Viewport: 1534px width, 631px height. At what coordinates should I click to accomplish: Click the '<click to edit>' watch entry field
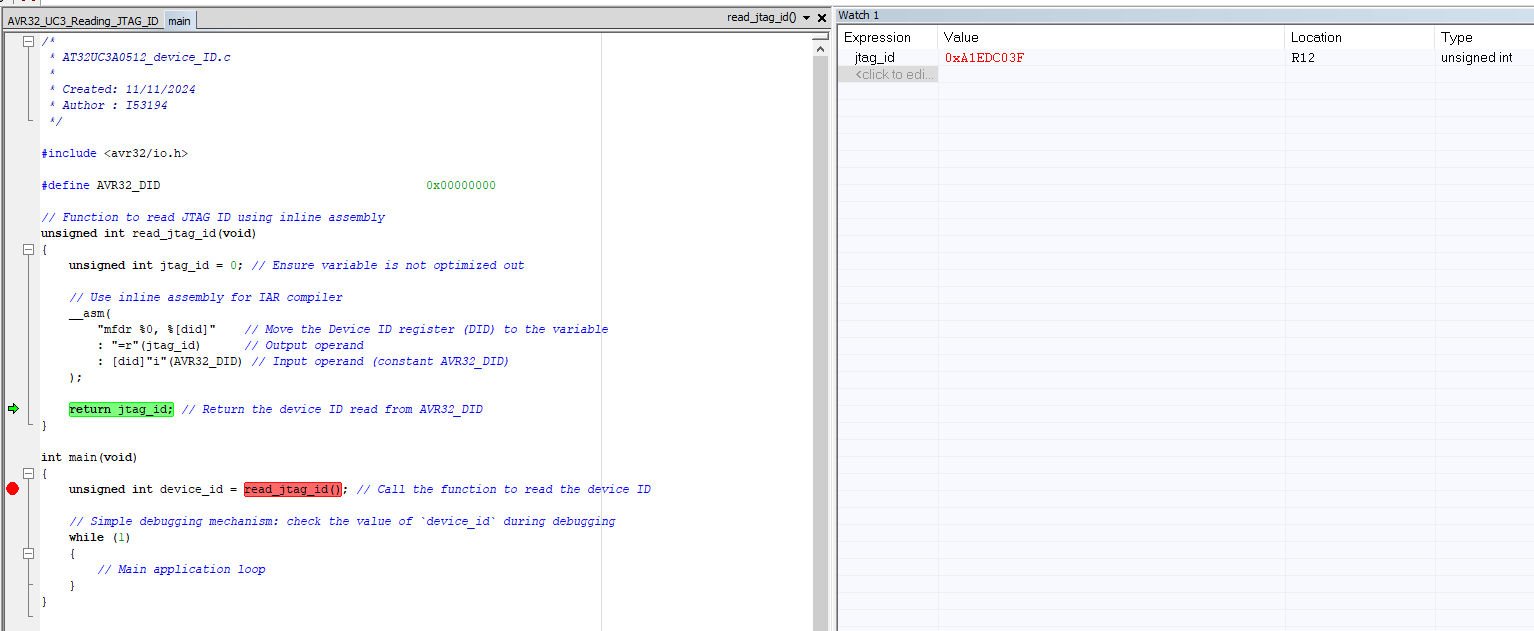click(x=888, y=75)
